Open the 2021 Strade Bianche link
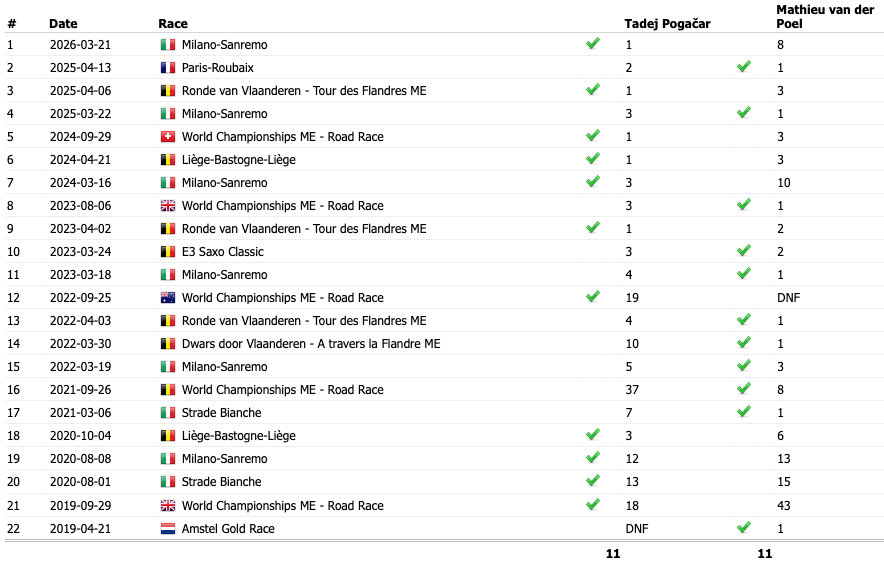 tap(221, 413)
